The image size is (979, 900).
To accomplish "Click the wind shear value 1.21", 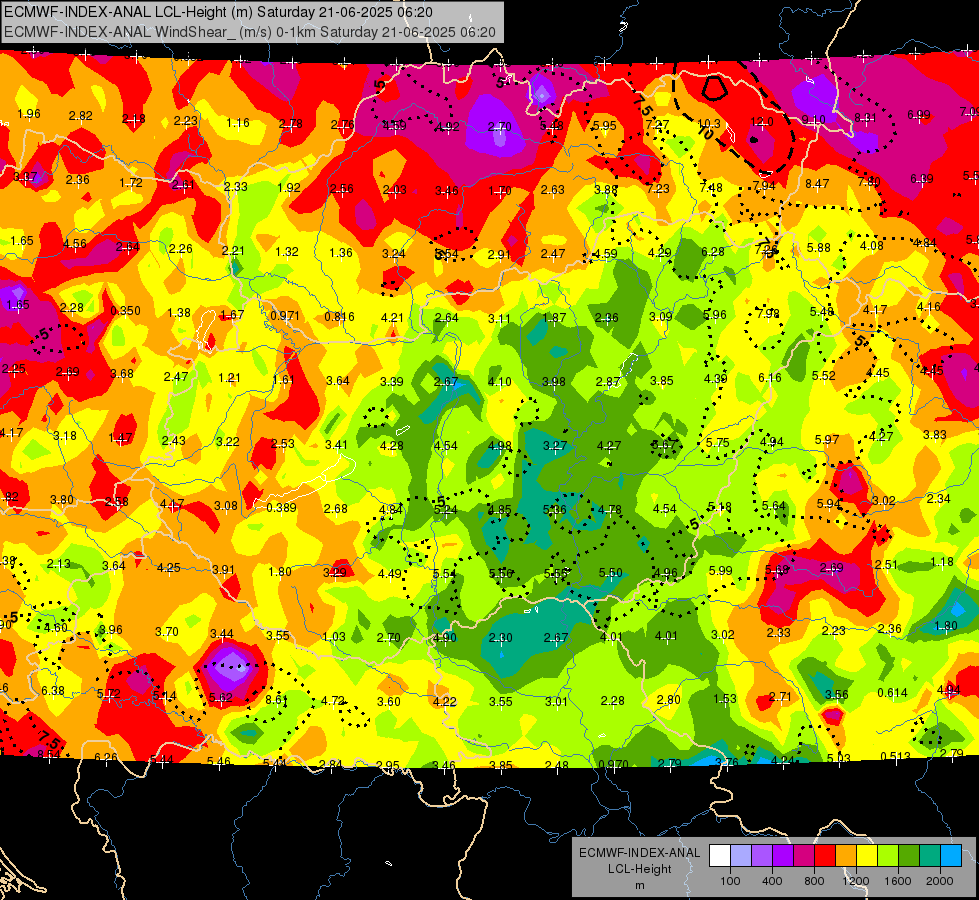I will click(x=230, y=377).
